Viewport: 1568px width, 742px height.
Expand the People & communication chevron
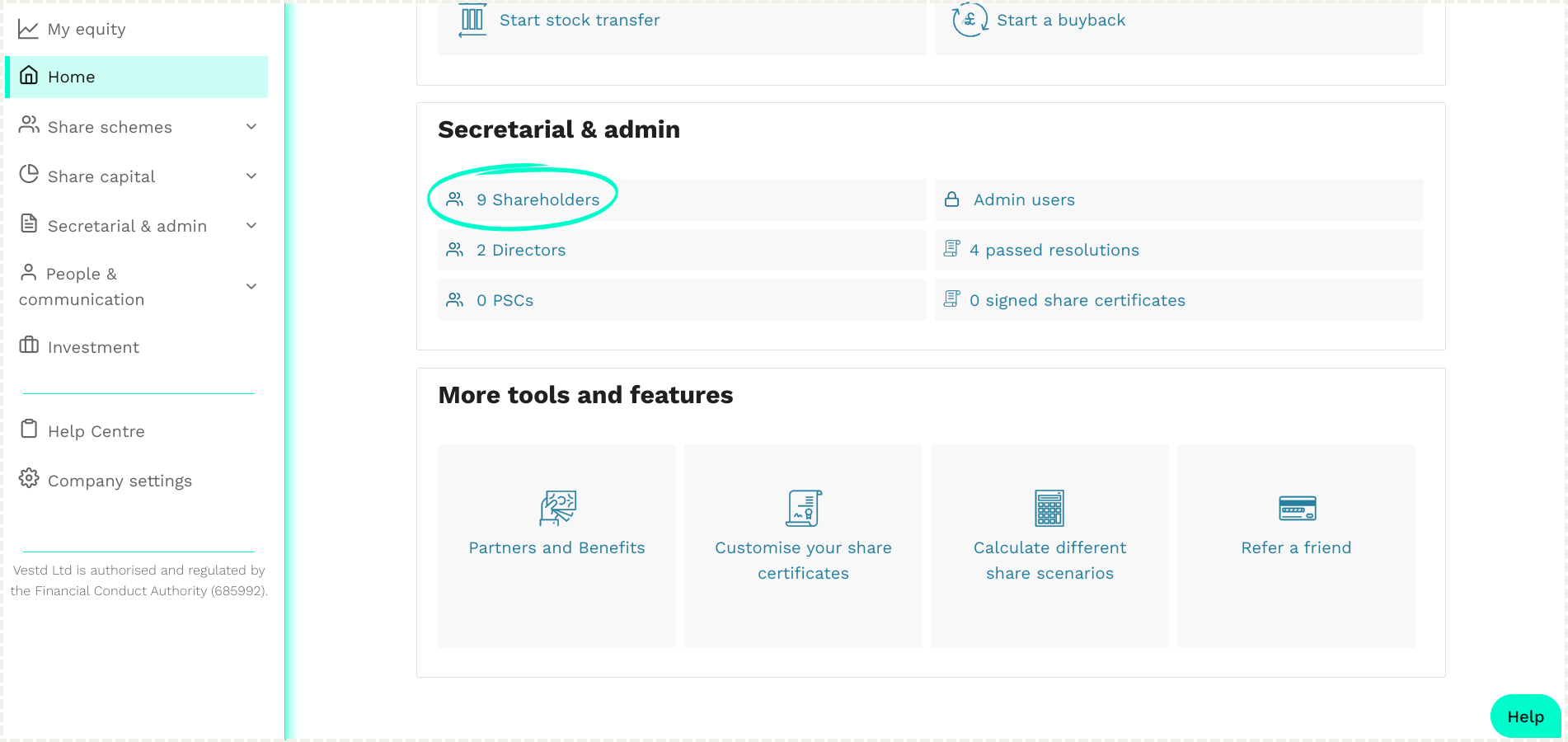(251, 286)
